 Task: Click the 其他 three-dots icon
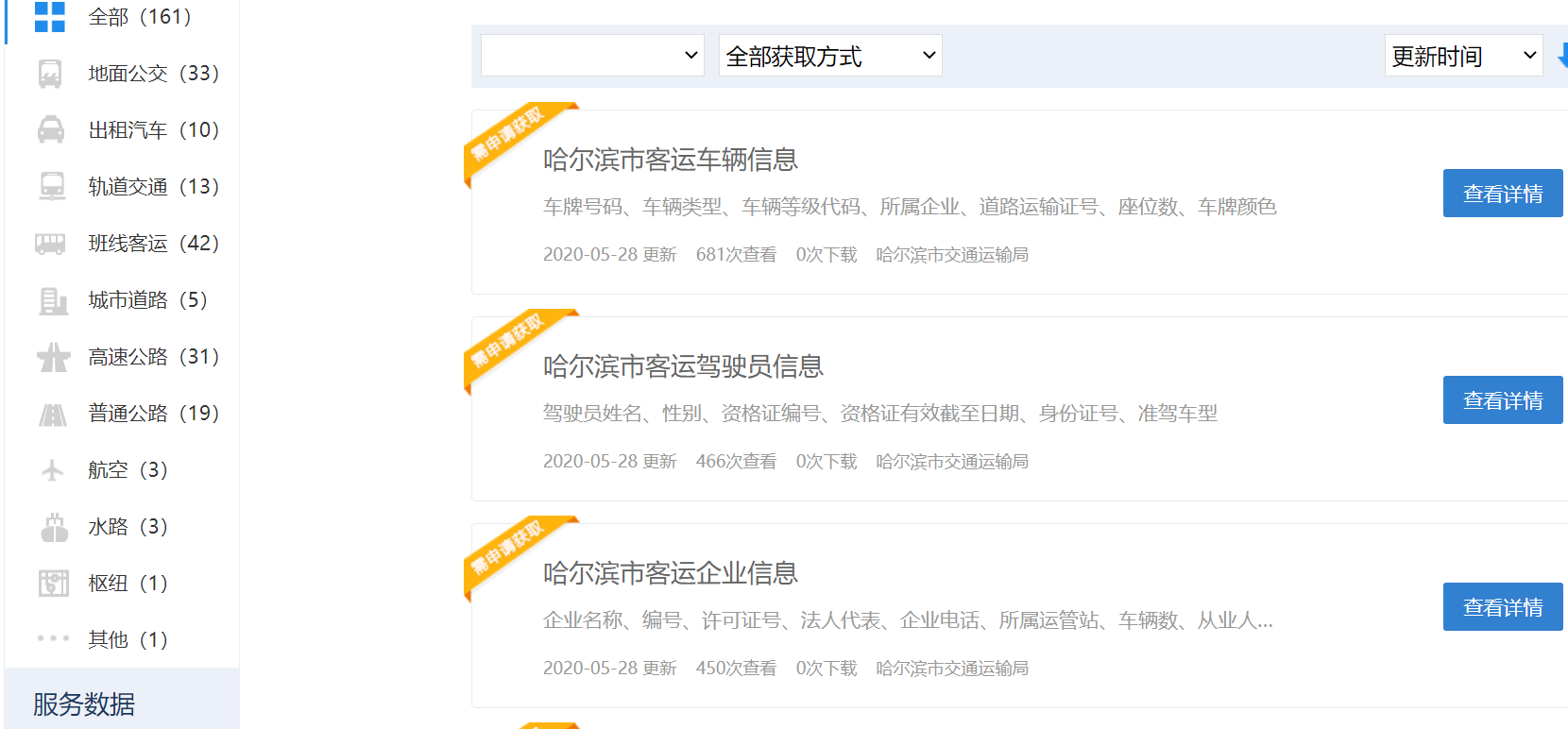[x=53, y=638]
